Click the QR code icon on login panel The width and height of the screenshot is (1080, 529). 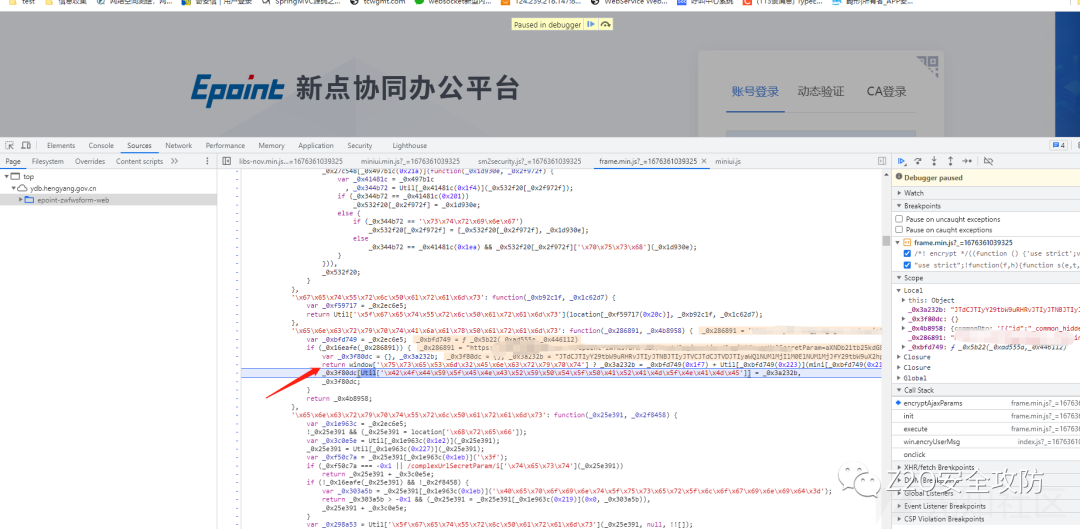tap(928, 65)
